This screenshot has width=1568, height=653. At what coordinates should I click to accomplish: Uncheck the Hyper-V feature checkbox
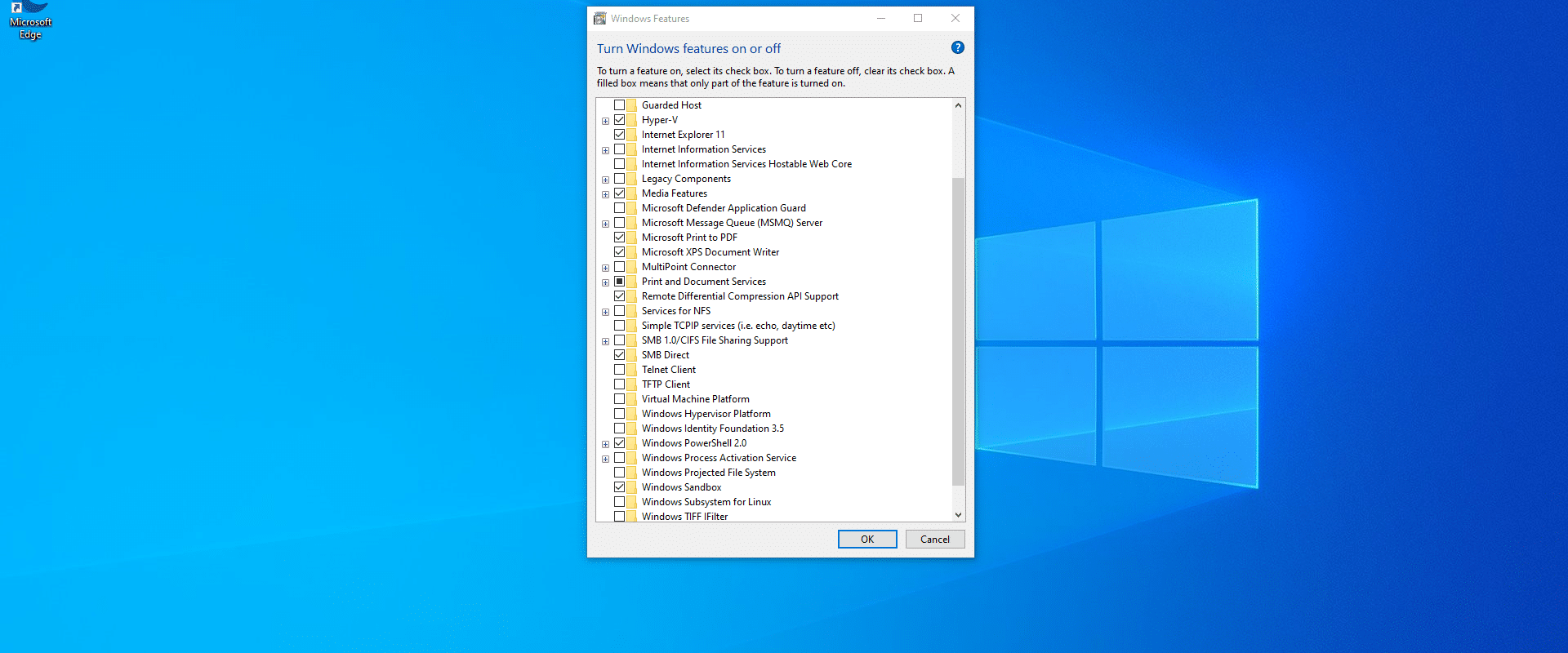[620, 120]
